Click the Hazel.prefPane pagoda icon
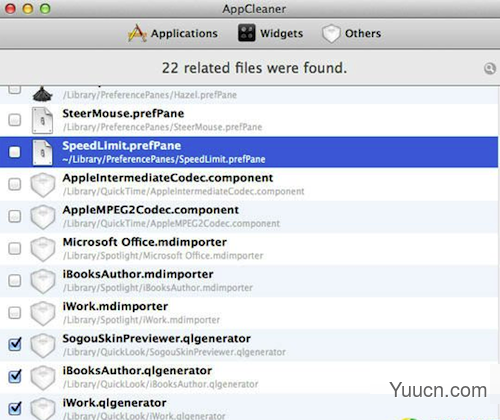Image resolution: width=500 pixels, height=420 pixels. [x=43, y=94]
